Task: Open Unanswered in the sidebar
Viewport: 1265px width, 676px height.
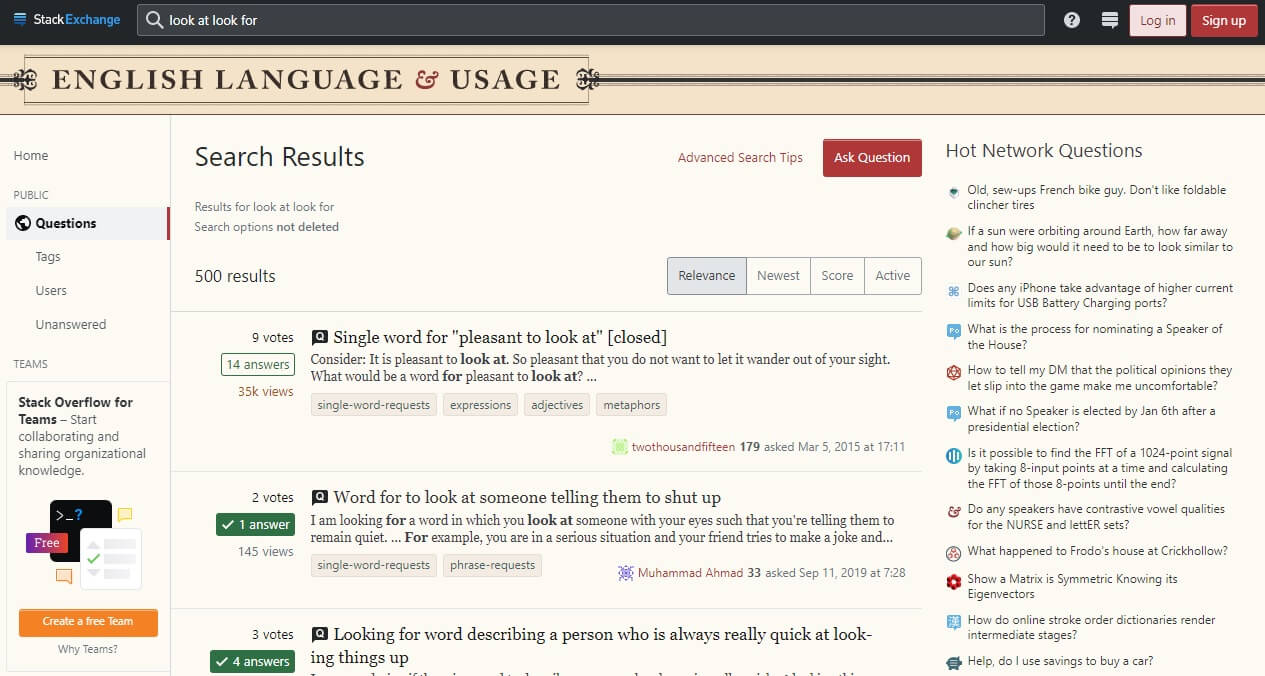Action: click(x=70, y=325)
